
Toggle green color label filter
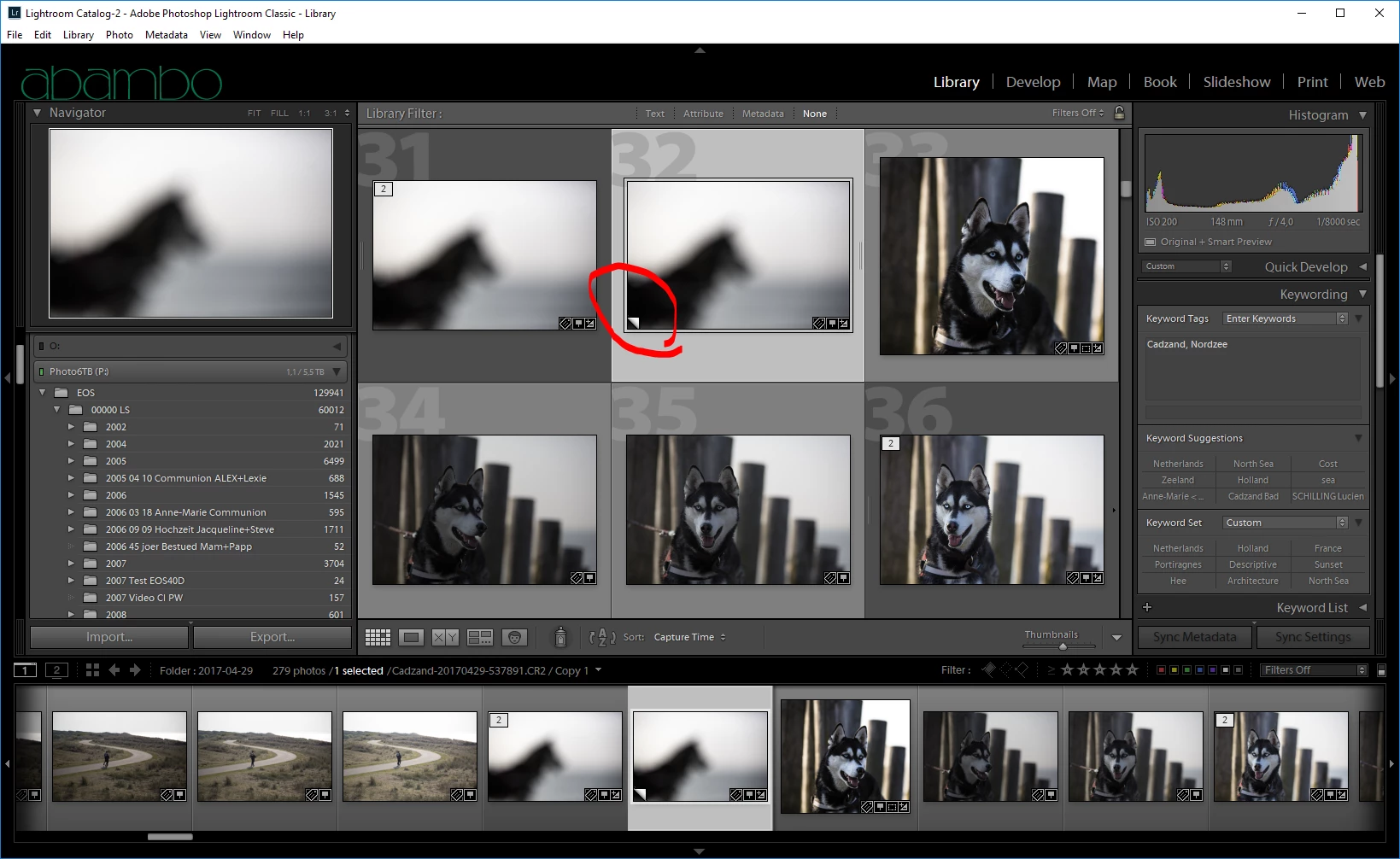pyautogui.click(x=1187, y=670)
